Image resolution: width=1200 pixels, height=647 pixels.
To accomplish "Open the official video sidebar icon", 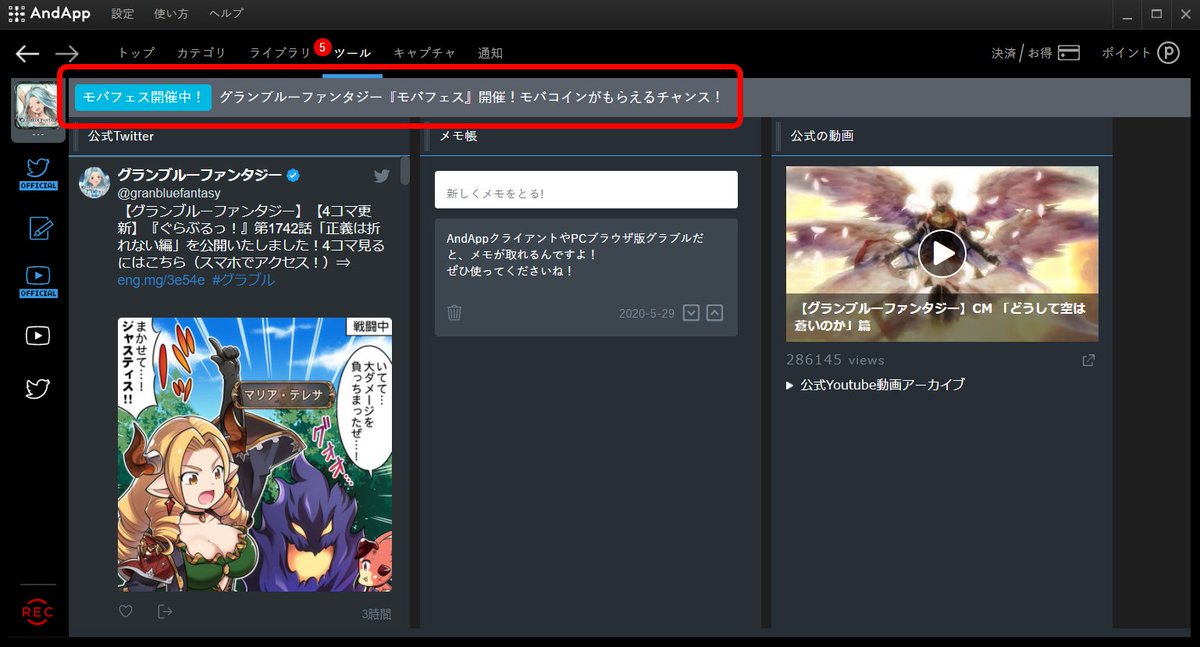I will [38, 281].
